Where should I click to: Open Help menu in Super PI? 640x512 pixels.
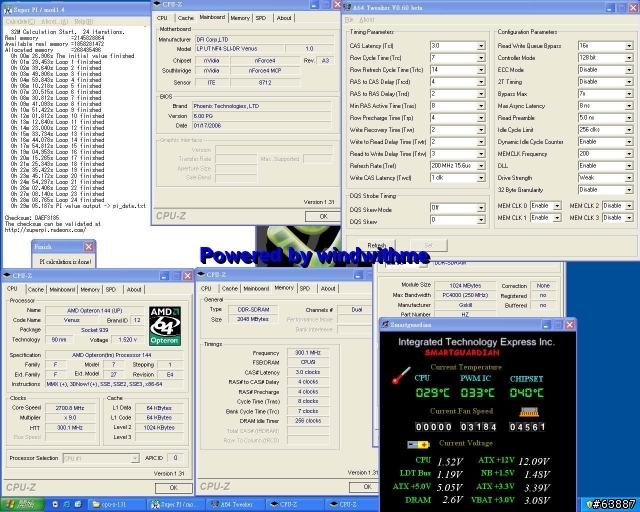coord(84,21)
